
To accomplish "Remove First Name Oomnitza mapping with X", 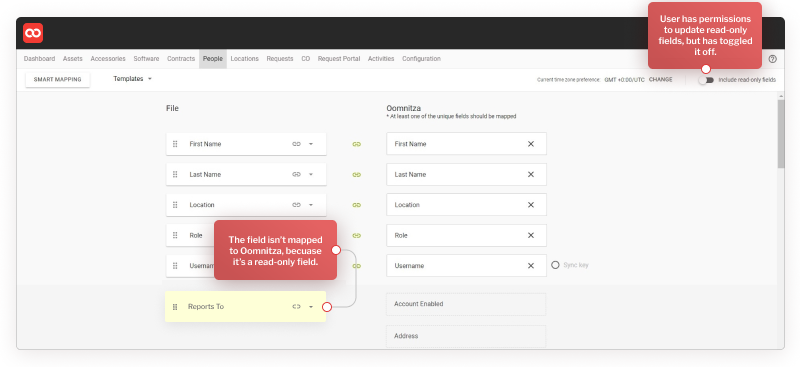I will point(531,144).
